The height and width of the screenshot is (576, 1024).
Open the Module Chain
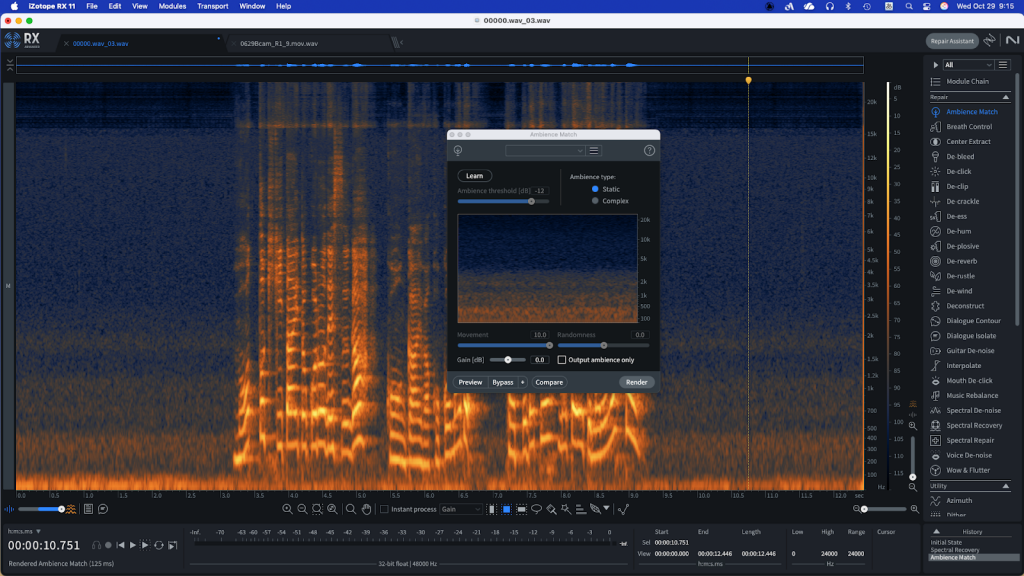point(967,81)
